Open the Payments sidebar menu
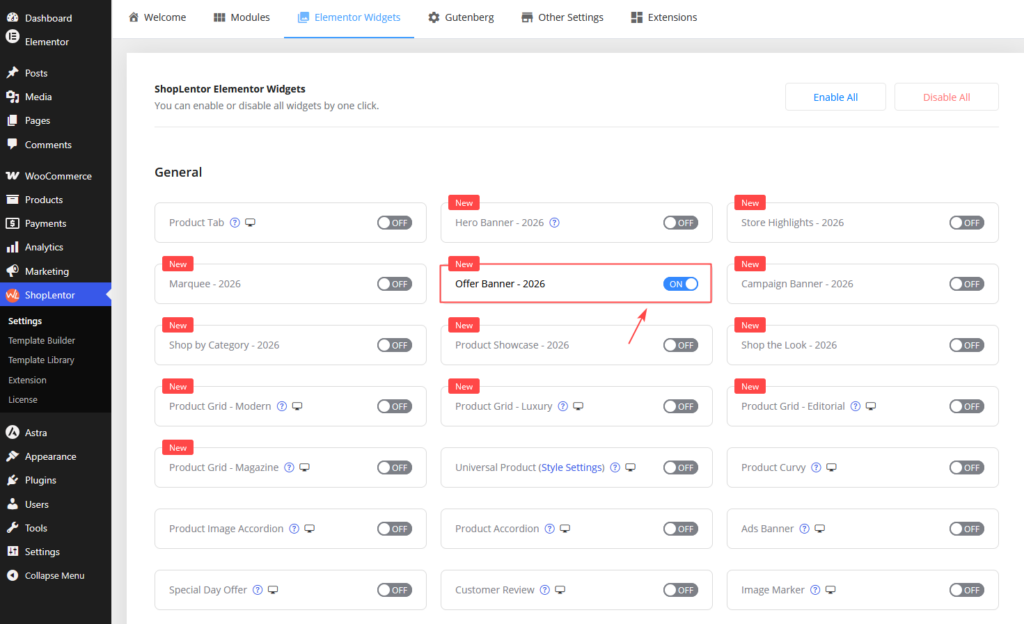Viewport: 1024px width, 624px height. [x=56, y=223]
